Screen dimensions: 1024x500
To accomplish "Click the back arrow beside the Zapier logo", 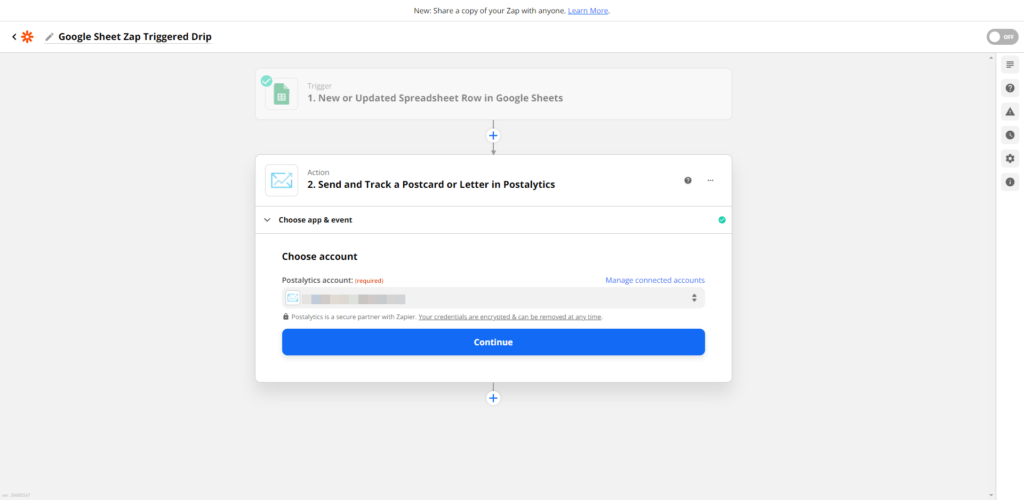I will coord(14,37).
